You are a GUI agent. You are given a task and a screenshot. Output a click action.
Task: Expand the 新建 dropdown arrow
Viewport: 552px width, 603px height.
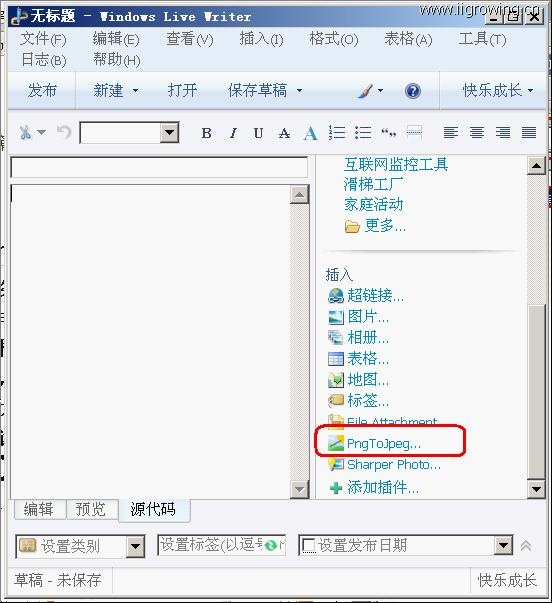135,91
